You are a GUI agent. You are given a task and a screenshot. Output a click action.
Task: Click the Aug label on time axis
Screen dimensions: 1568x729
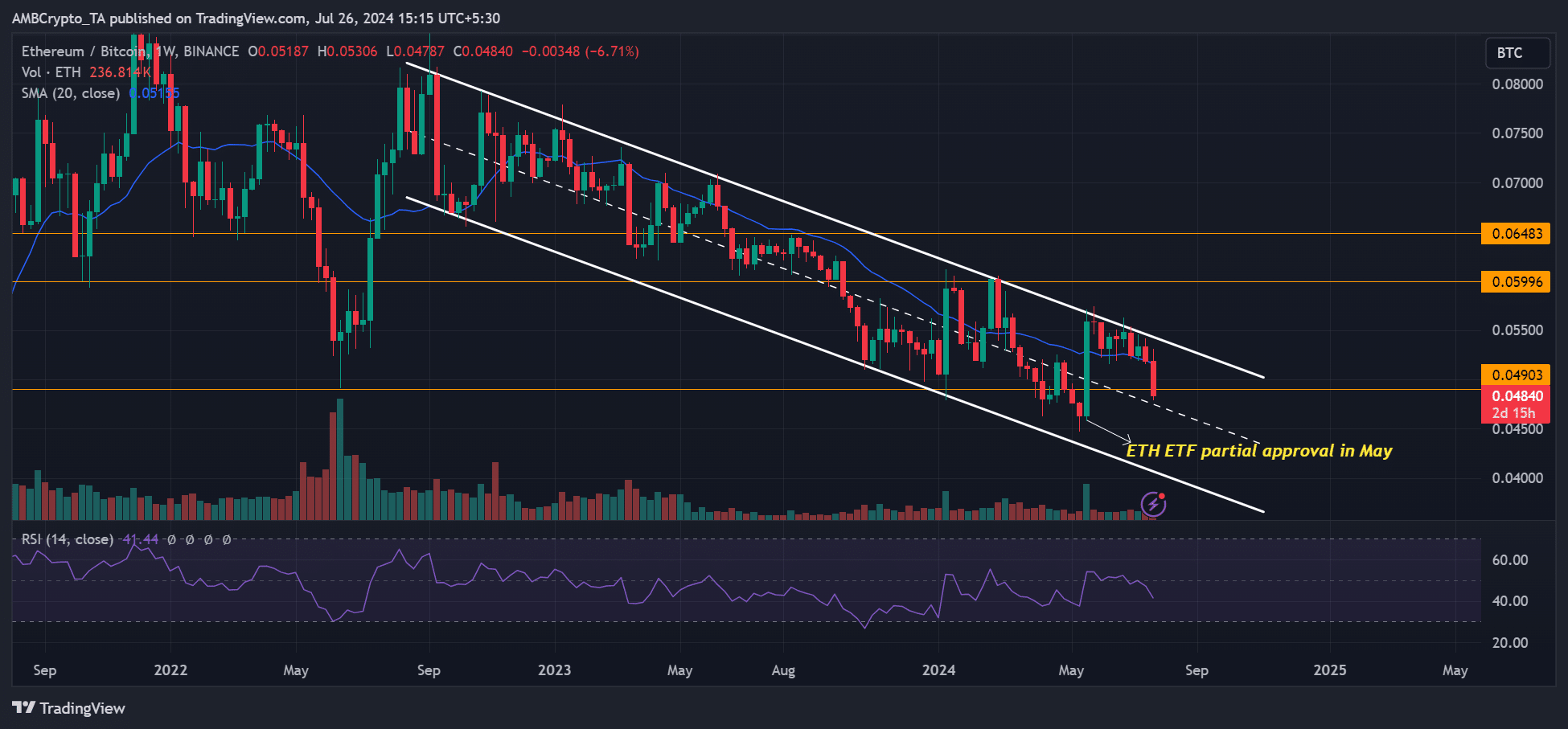(783, 670)
